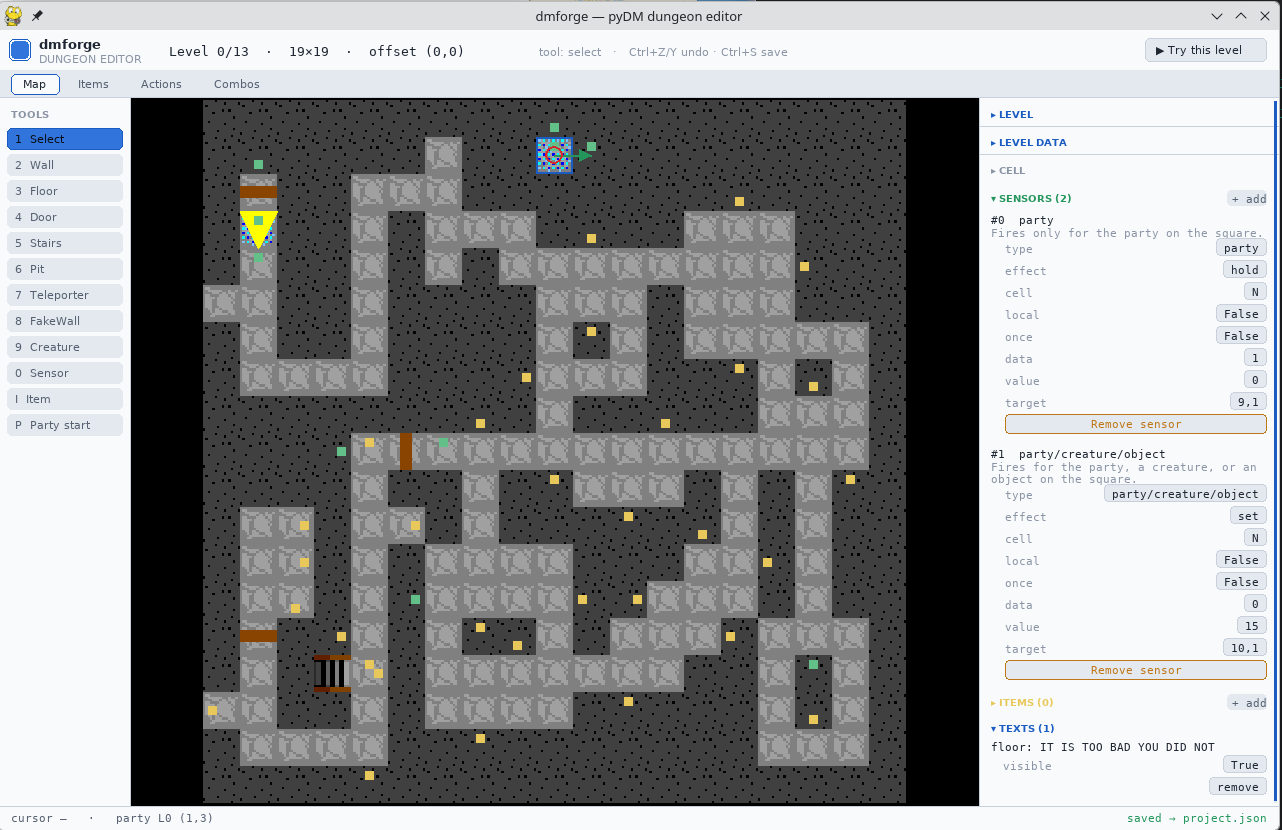Viewport: 1282px width, 830px height.
Task: Edit sensor #0 value field 0
Action: click(x=1257, y=380)
